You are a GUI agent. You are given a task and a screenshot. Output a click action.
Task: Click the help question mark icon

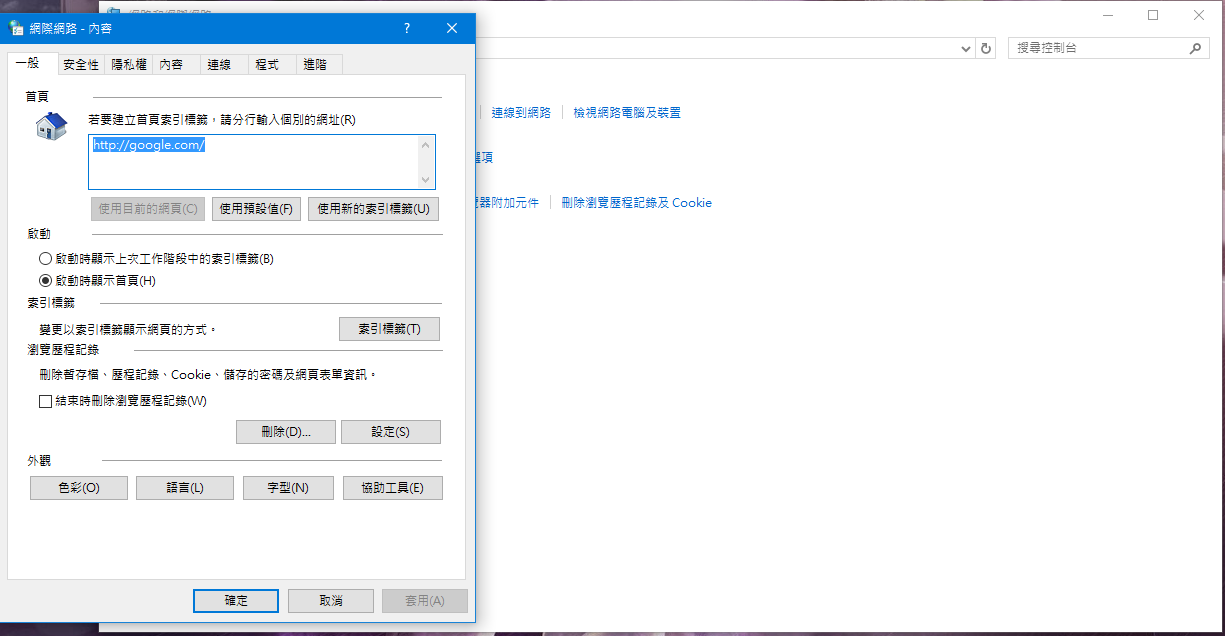[x=406, y=29]
